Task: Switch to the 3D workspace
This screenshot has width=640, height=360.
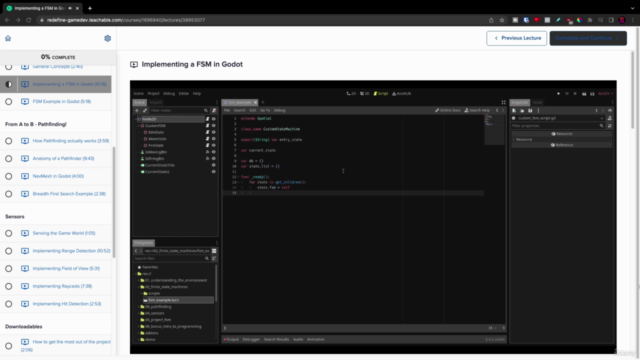Action: point(364,93)
